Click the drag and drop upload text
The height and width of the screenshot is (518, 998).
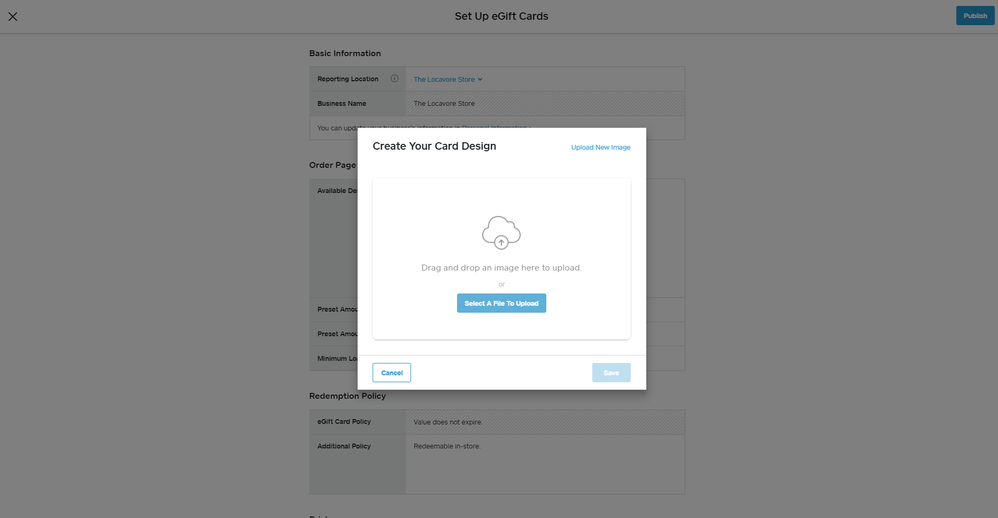501,268
